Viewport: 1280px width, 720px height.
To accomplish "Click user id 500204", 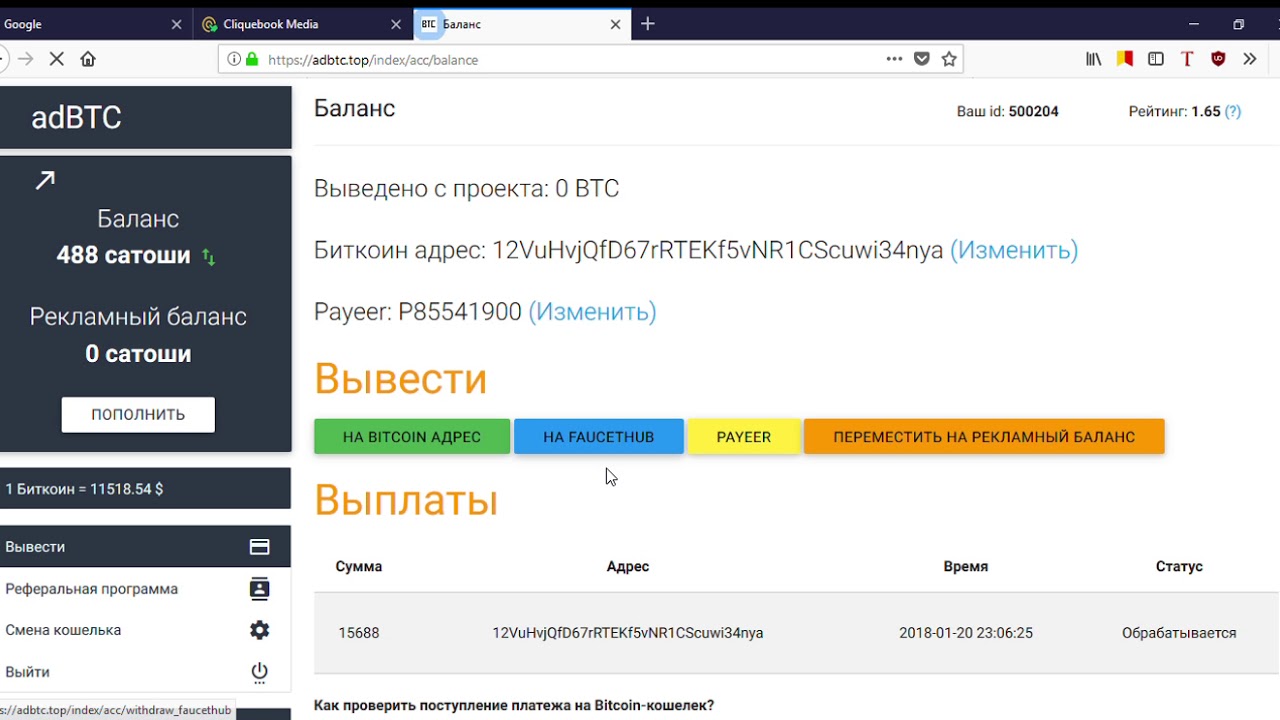I will (x=1033, y=111).
